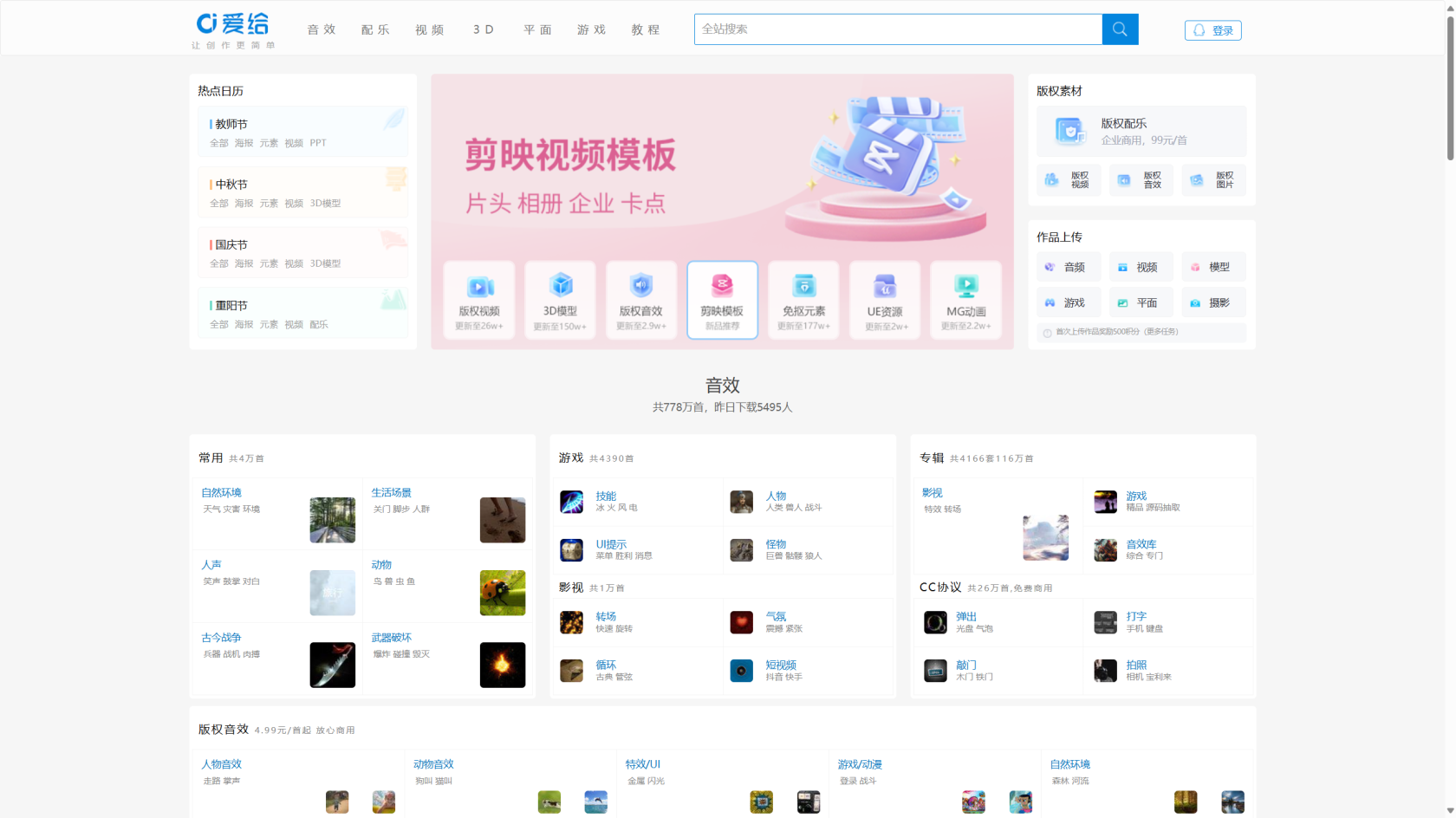1456x818 pixels.
Task: Upload 音频 work
Action: click(1069, 267)
